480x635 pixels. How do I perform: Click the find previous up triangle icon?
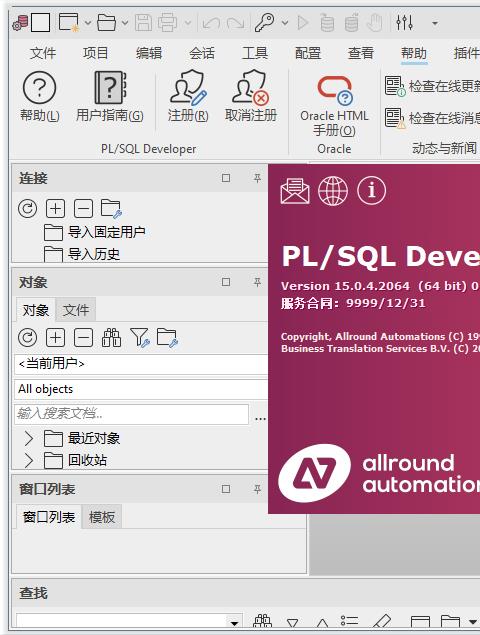pyautogui.click(x=322, y=623)
